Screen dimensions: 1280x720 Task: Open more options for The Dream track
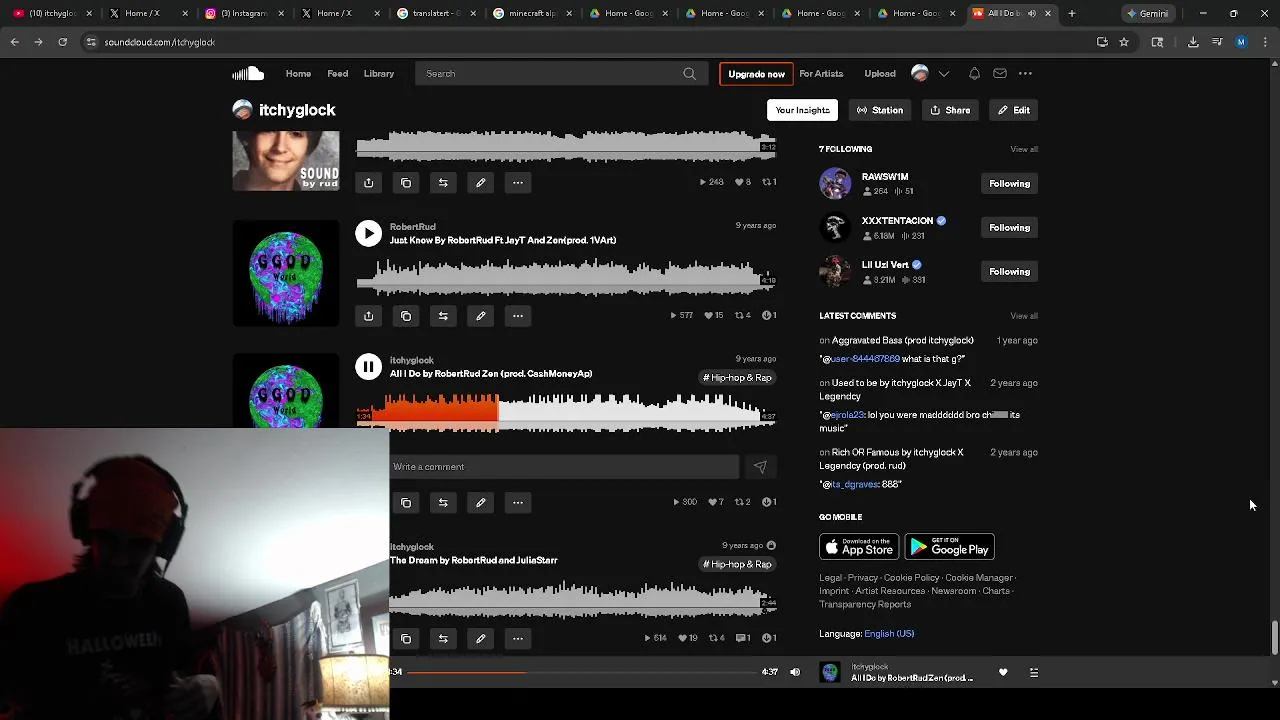(x=518, y=639)
